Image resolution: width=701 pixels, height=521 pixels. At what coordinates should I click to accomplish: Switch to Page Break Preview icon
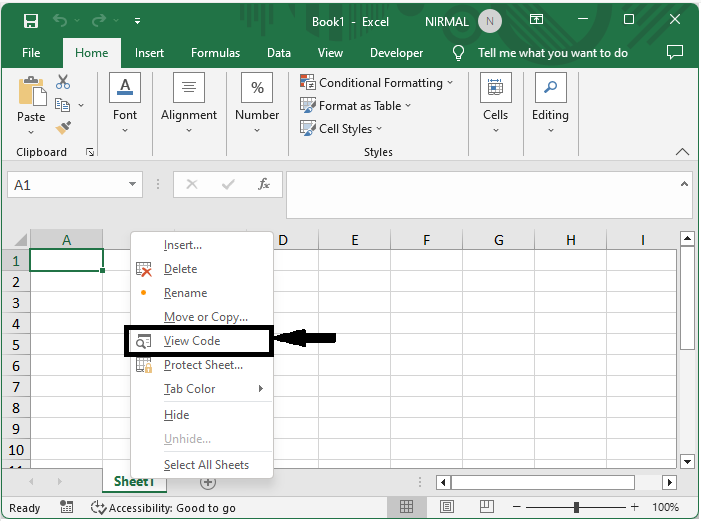486,507
